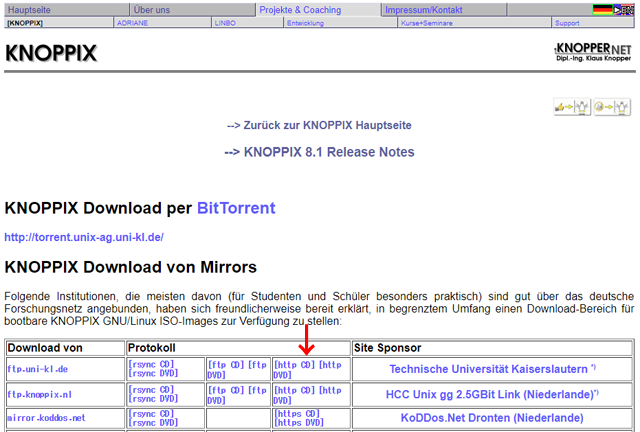Viewport: 640px width, 432px height.
Task: Click the ftp.knoppix.nl mirror link
Action: [x=40, y=395]
